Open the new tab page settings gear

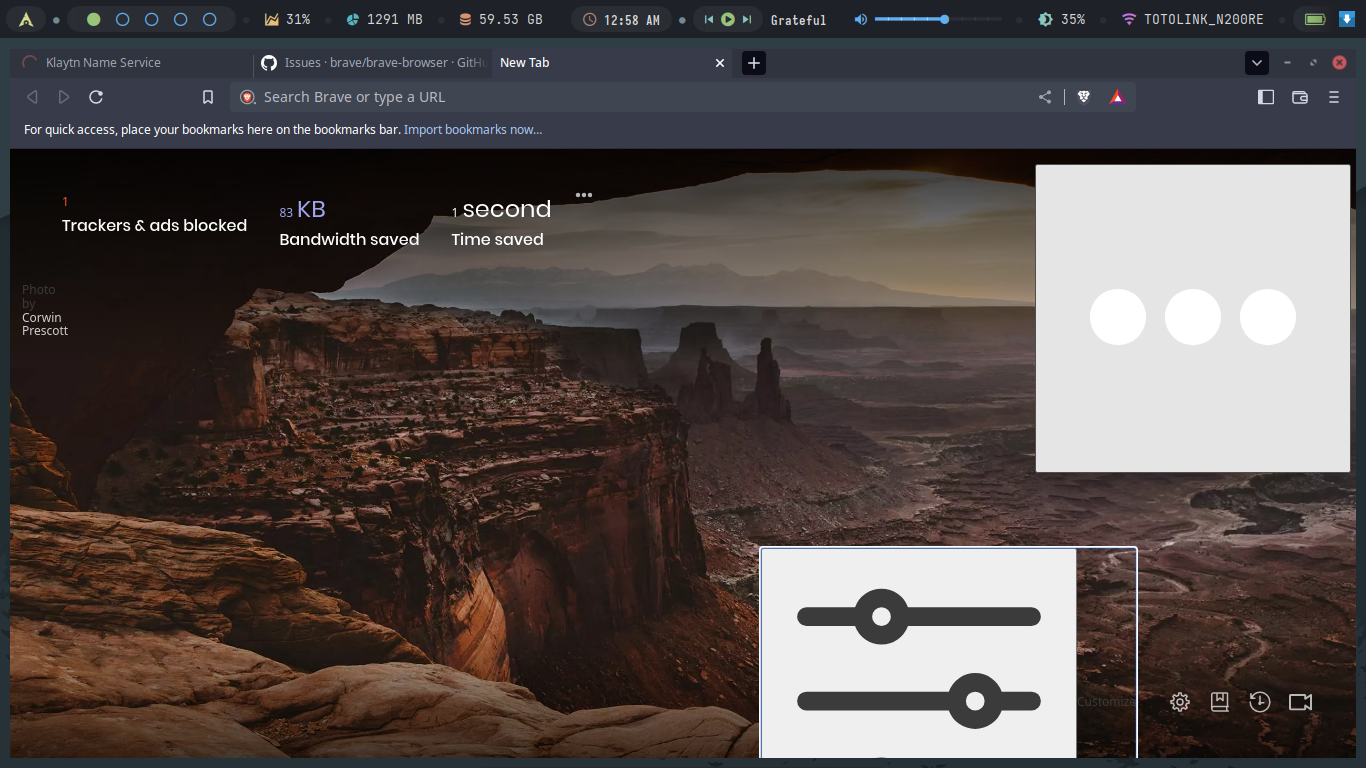(1180, 702)
